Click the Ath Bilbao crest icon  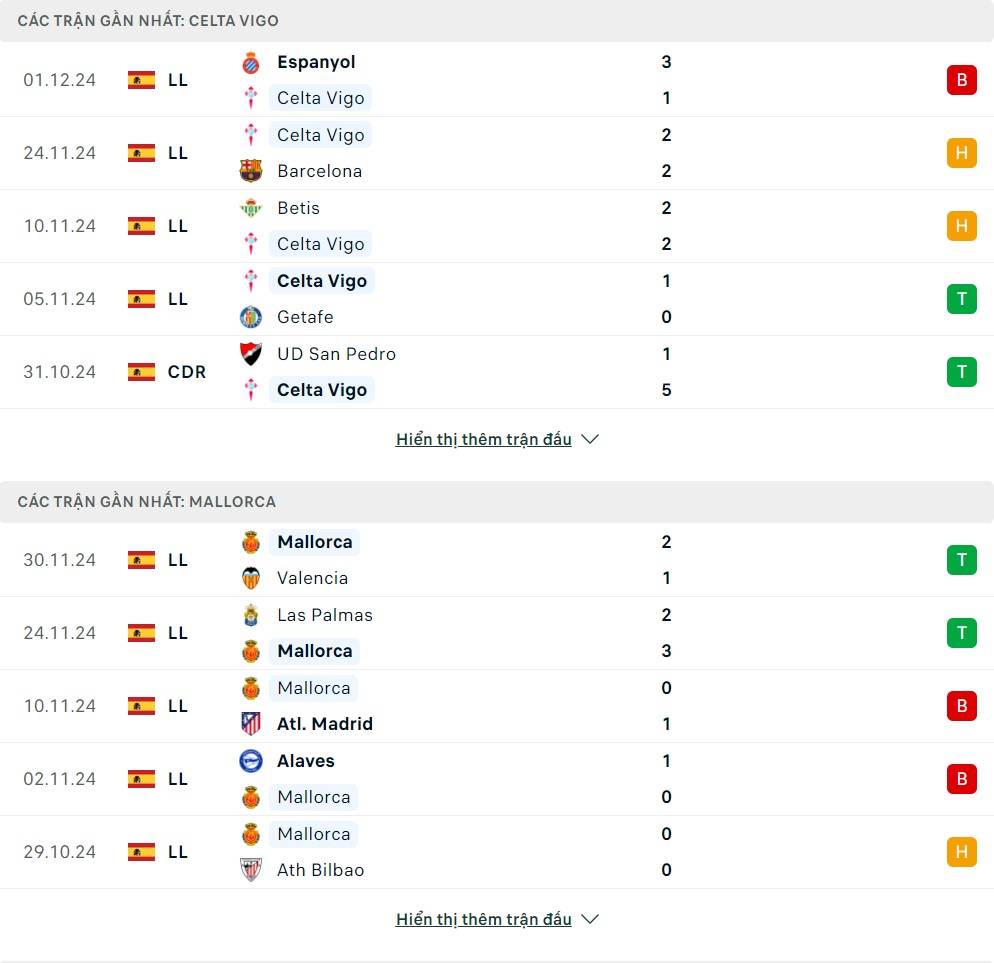(x=251, y=870)
